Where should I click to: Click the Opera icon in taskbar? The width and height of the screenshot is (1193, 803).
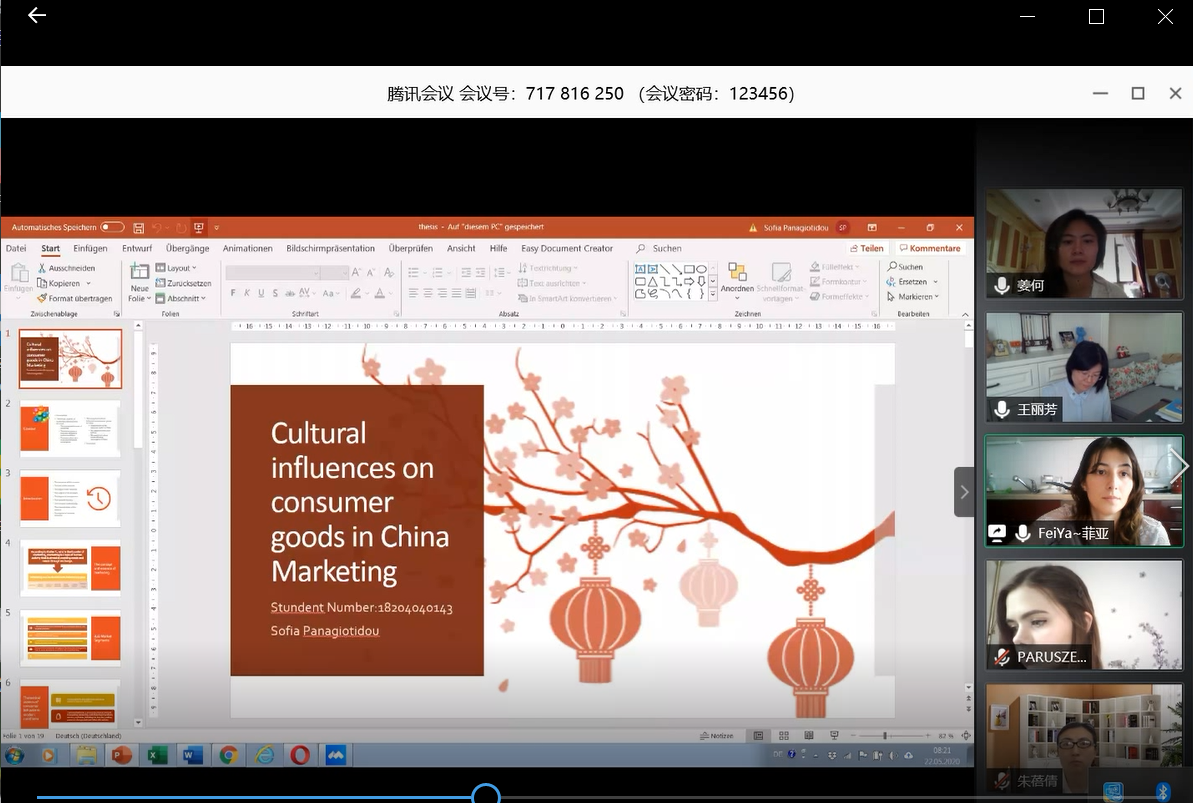(300, 756)
